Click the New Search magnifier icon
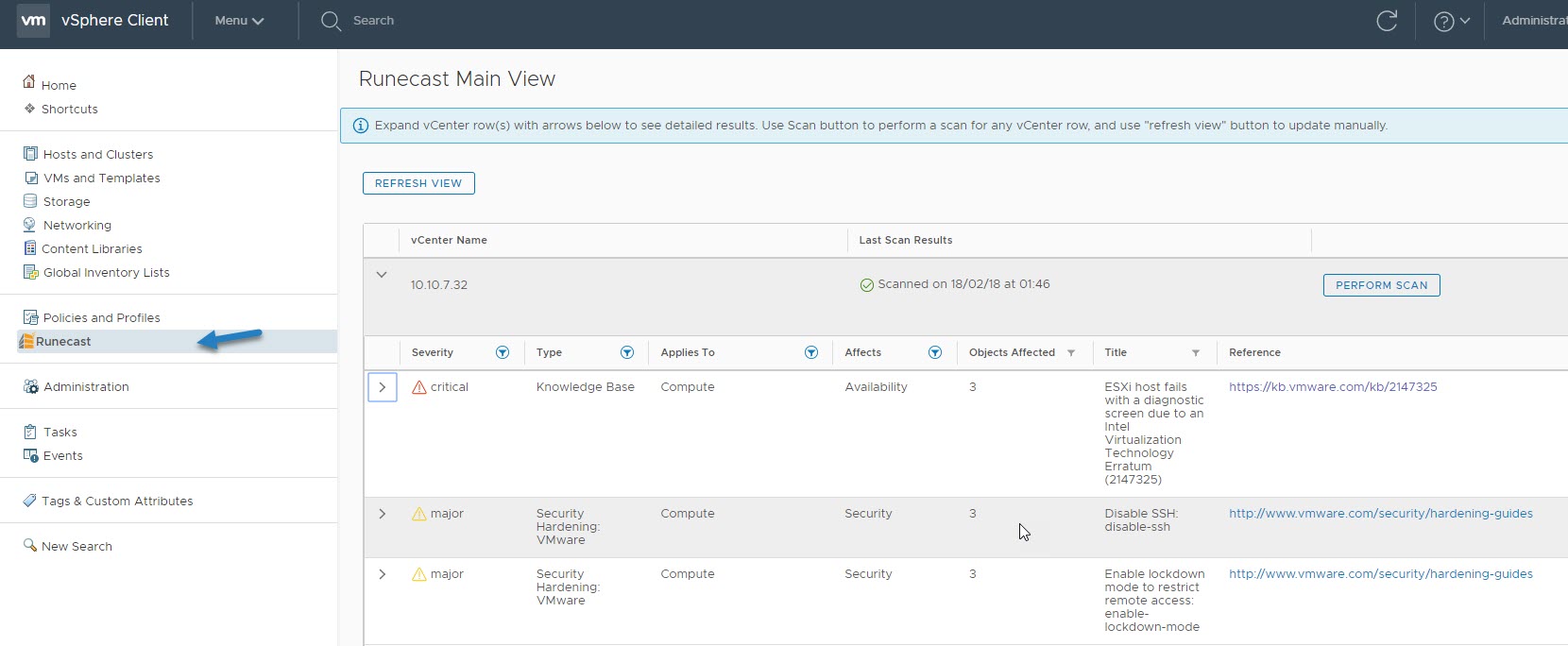 pos(29,545)
